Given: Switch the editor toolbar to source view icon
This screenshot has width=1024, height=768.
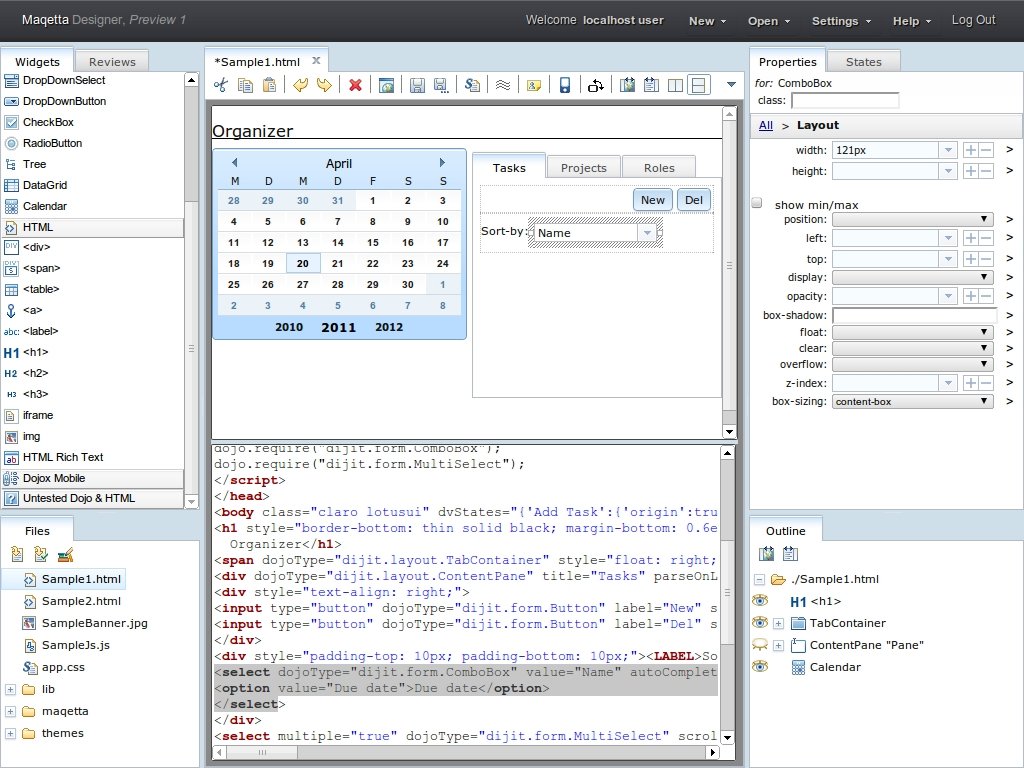Looking at the screenshot, I should tap(651, 85).
